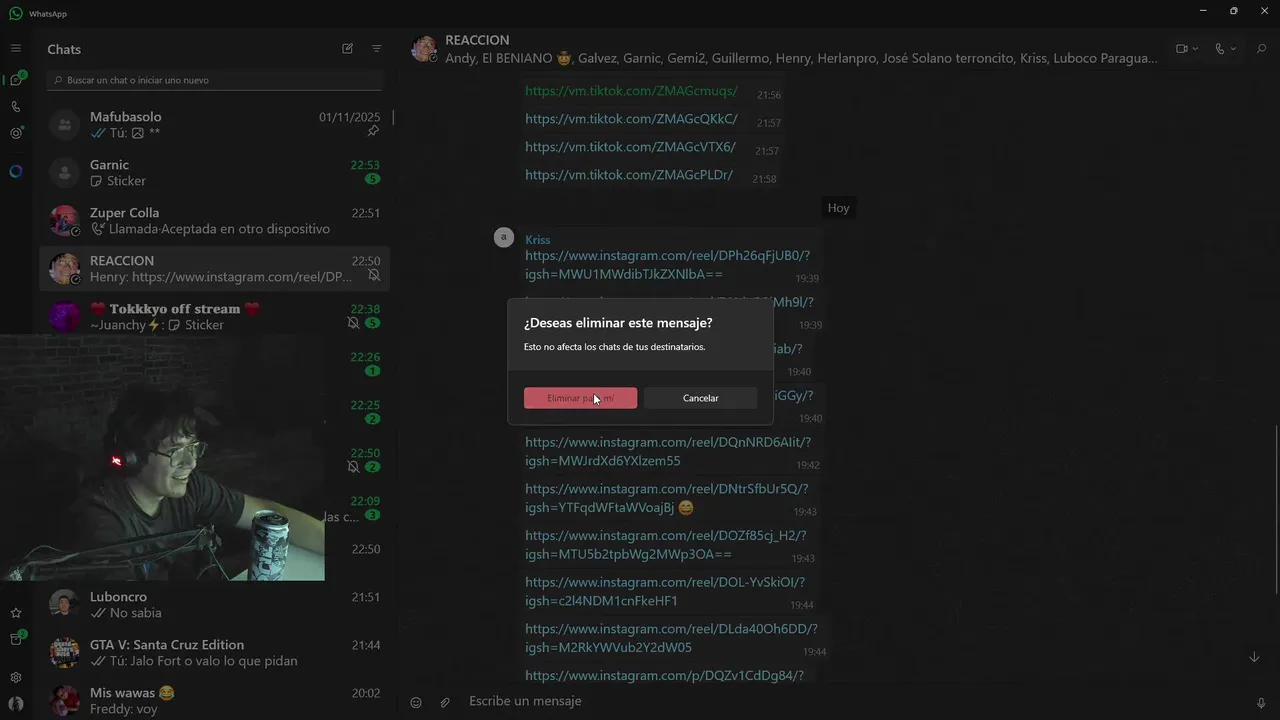Confirm with Eliminar para mí button
Viewport: 1280px width, 720px height.
(580, 398)
